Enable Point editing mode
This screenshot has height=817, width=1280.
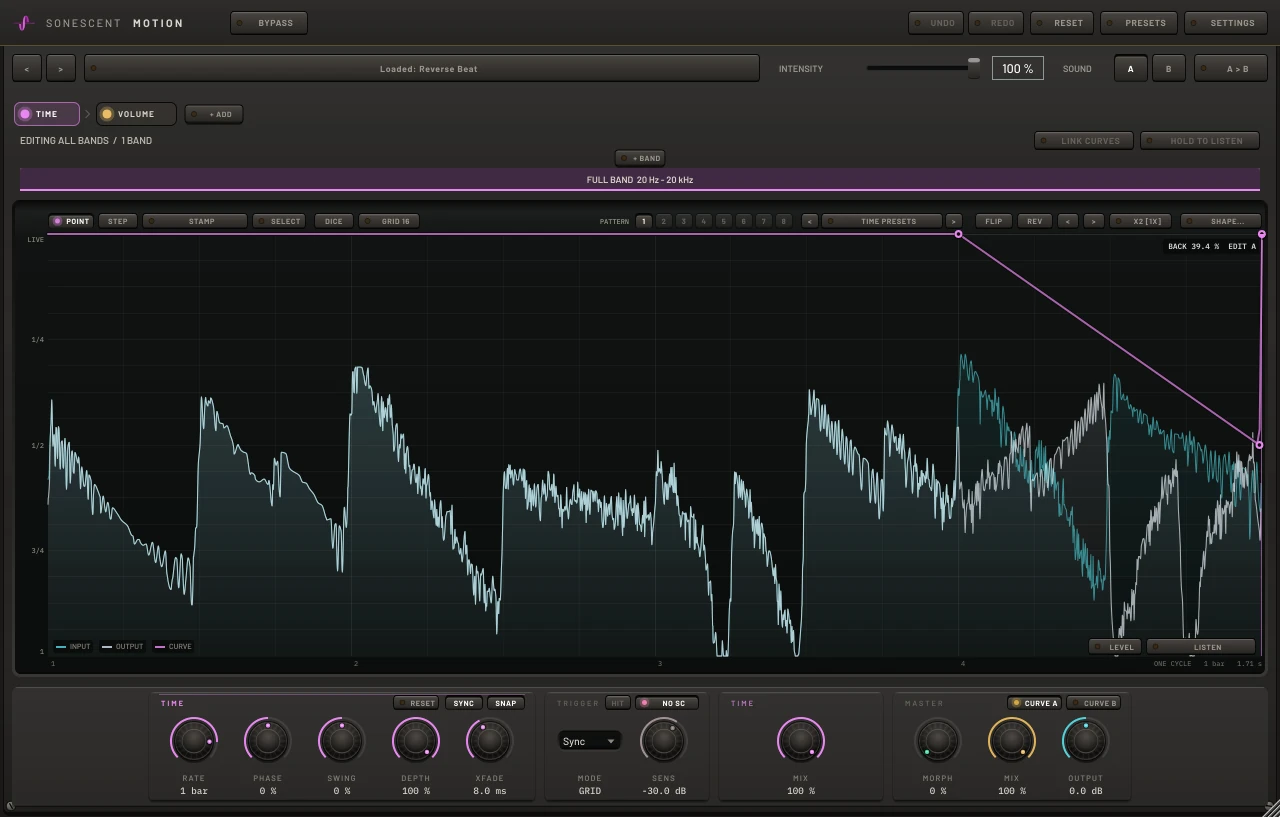click(x=71, y=221)
